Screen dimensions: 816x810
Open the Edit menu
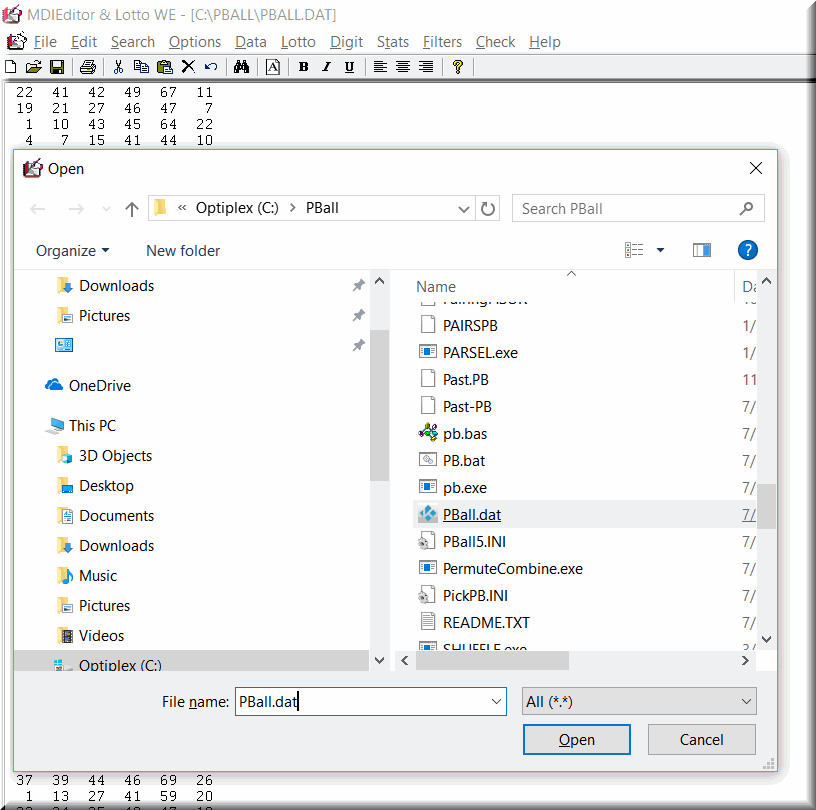pos(84,42)
